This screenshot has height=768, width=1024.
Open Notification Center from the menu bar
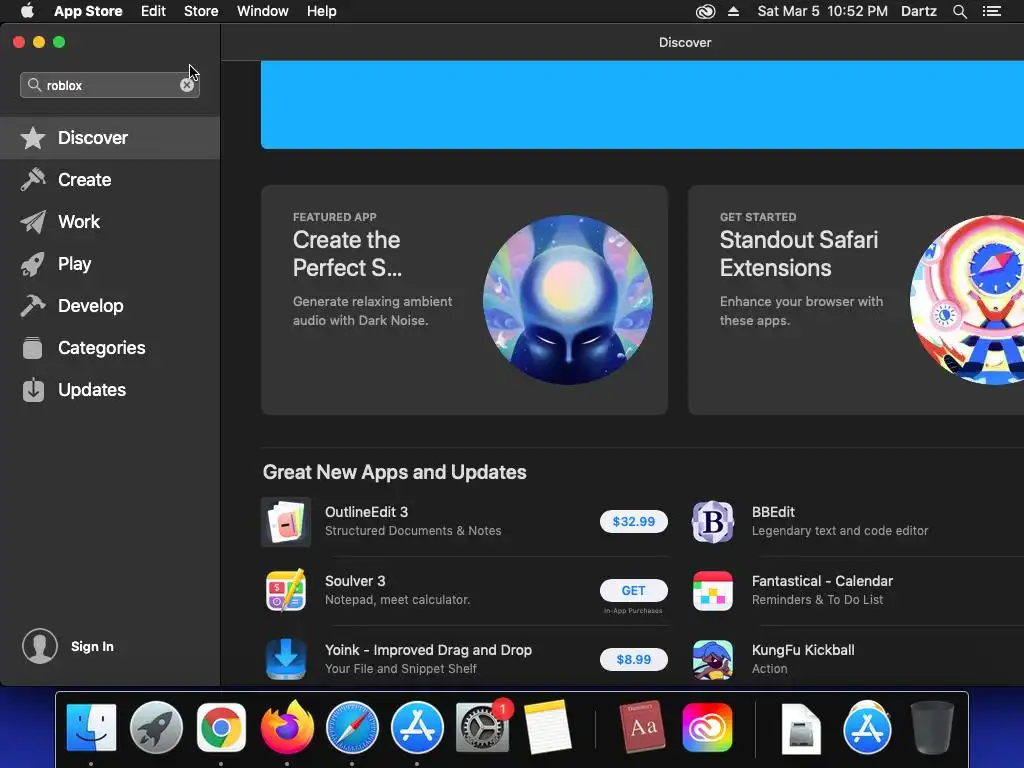[x=992, y=11]
